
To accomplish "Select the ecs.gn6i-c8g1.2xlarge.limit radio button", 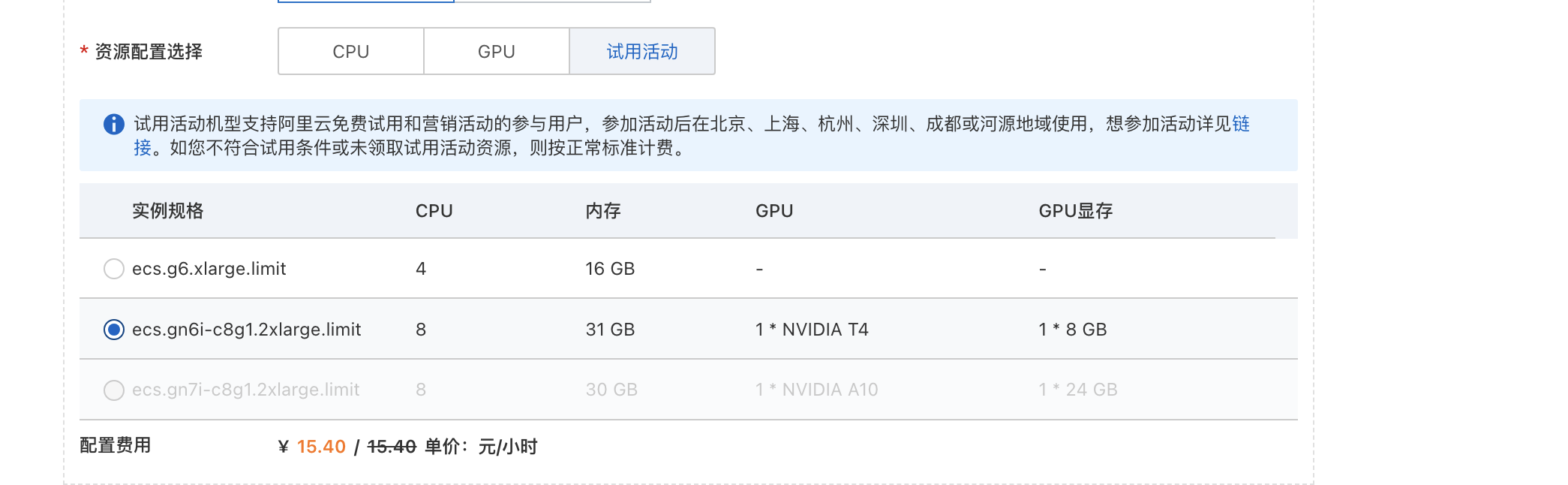I will [114, 330].
